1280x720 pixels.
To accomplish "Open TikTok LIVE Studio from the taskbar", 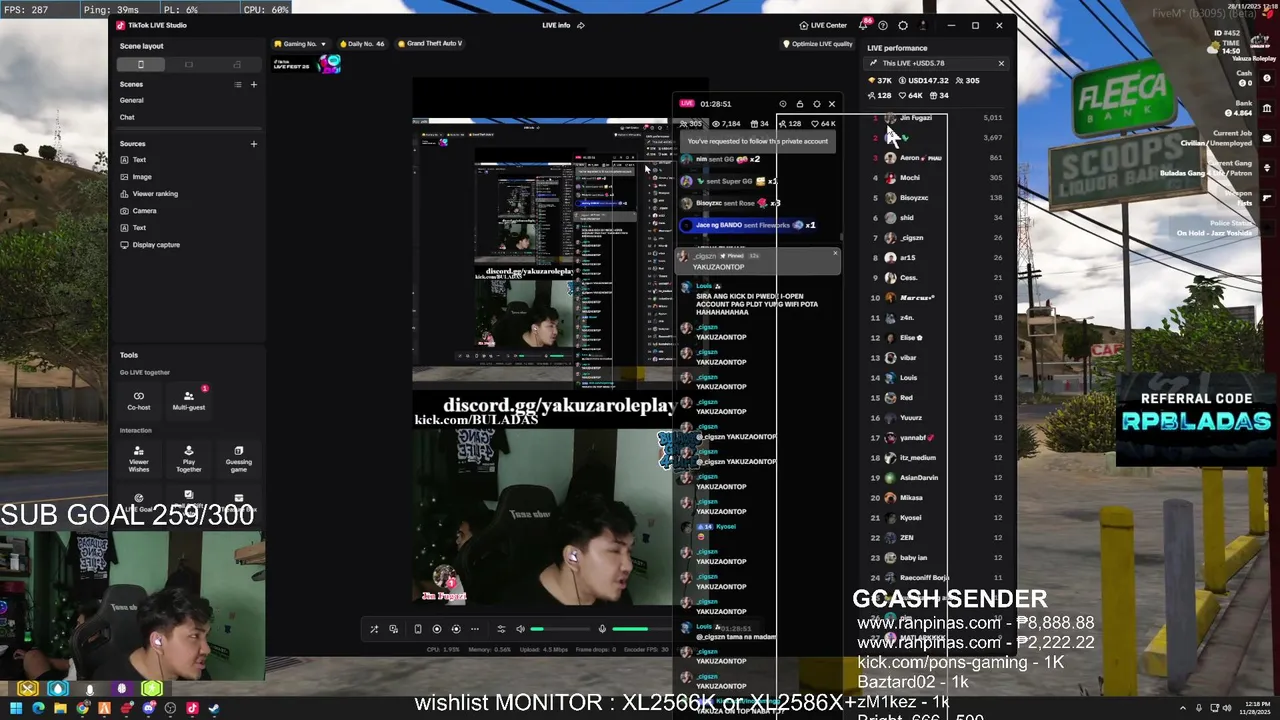I will coord(192,708).
